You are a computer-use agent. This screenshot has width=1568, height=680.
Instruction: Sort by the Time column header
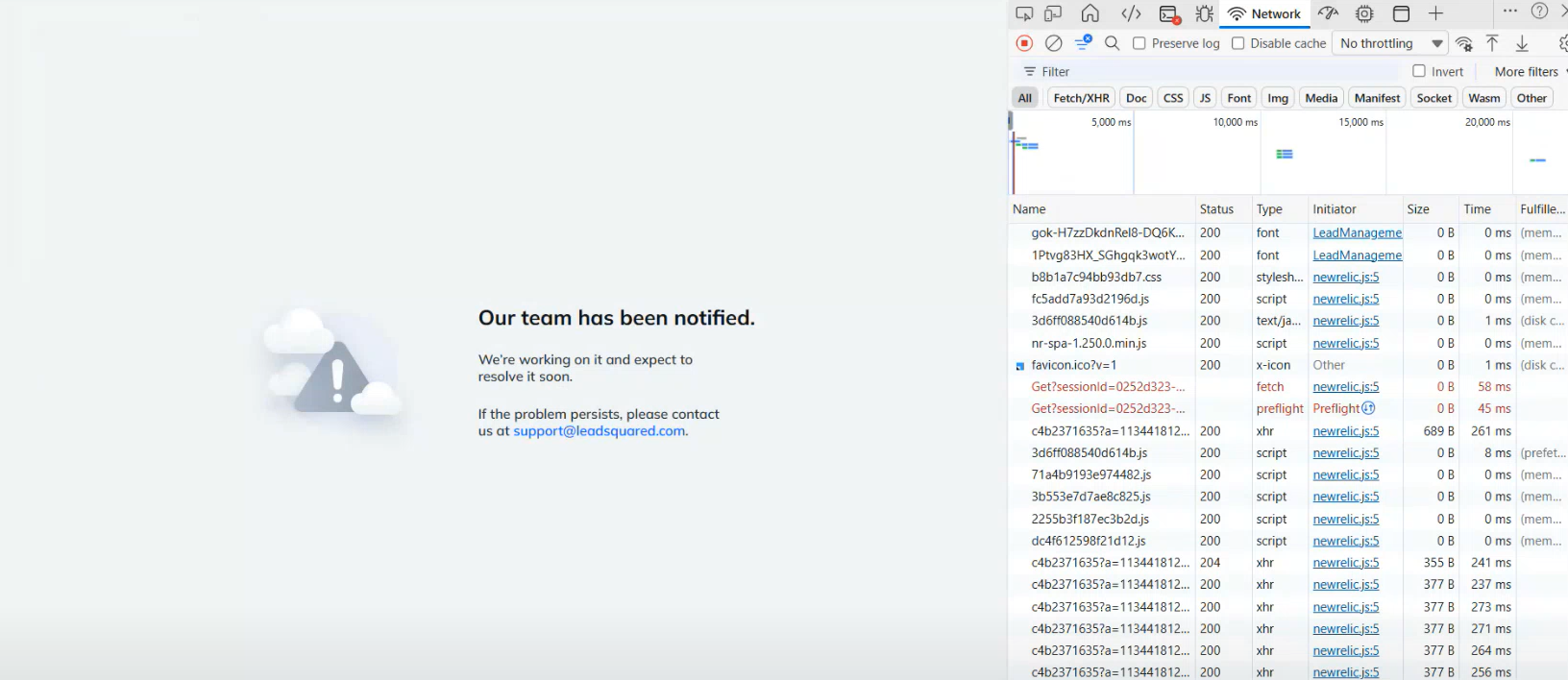click(1486, 209)
